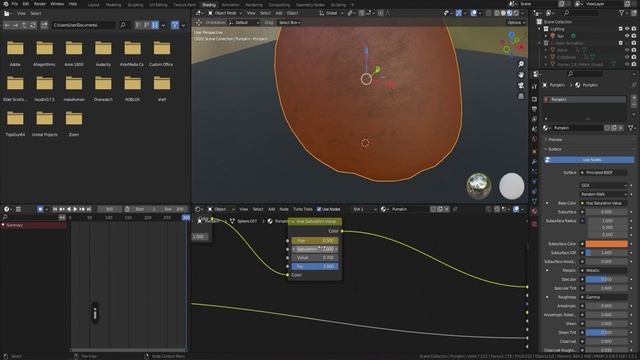Play the animation forward
The height and width of the screenshot is (360, 640).
click(75, 209)
